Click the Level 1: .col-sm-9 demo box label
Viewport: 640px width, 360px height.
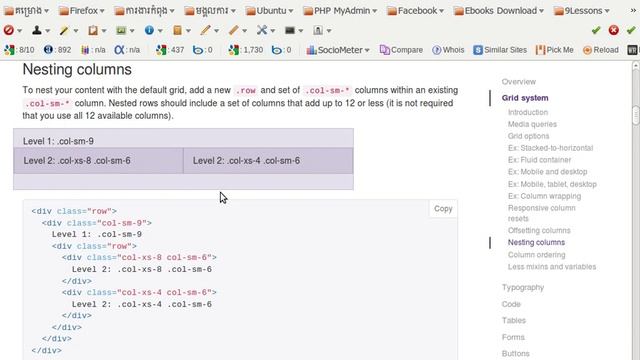coord(58,141)
